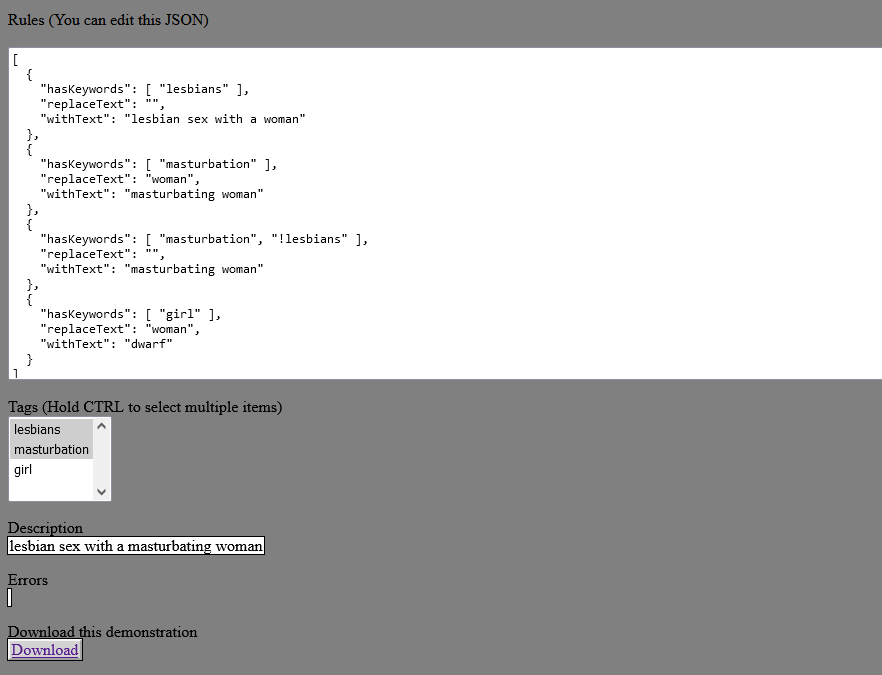Select the "girl" tag option
The width and height of the screenshot is (882, 675).
pyautogui.click(x=23, y=470)
